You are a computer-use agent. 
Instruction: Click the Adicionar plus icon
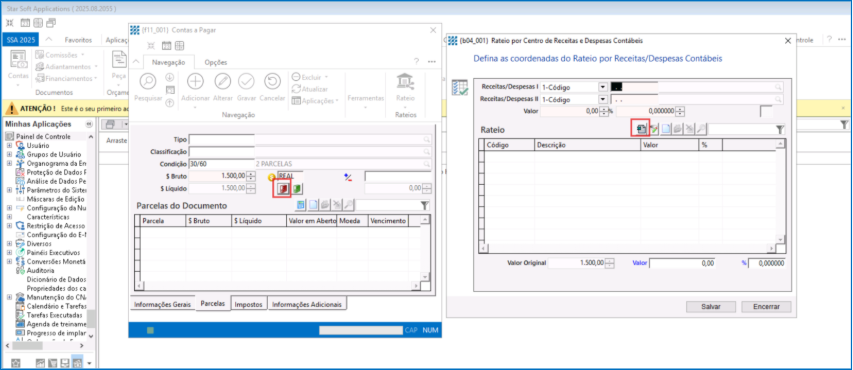pyautogui.click(x=195, y=82)
